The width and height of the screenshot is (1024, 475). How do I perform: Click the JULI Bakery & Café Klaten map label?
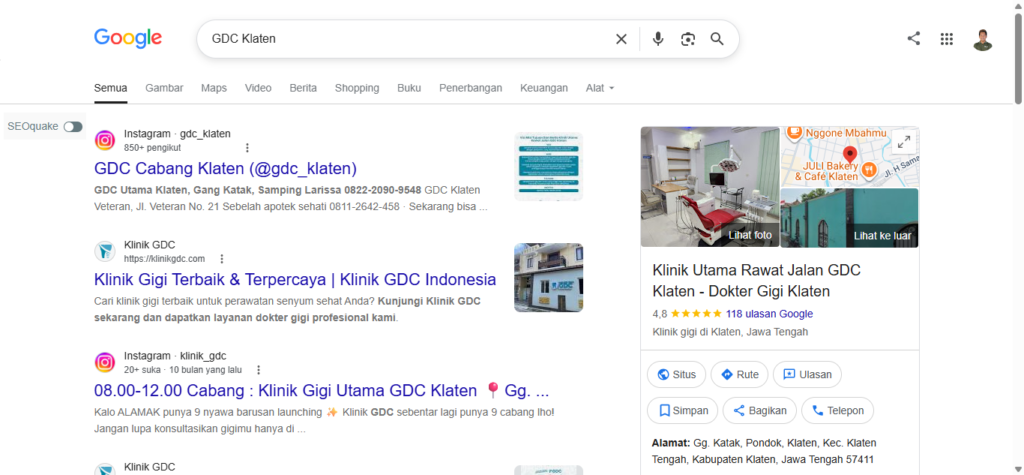pyautogui.click(x=826, y=171)
